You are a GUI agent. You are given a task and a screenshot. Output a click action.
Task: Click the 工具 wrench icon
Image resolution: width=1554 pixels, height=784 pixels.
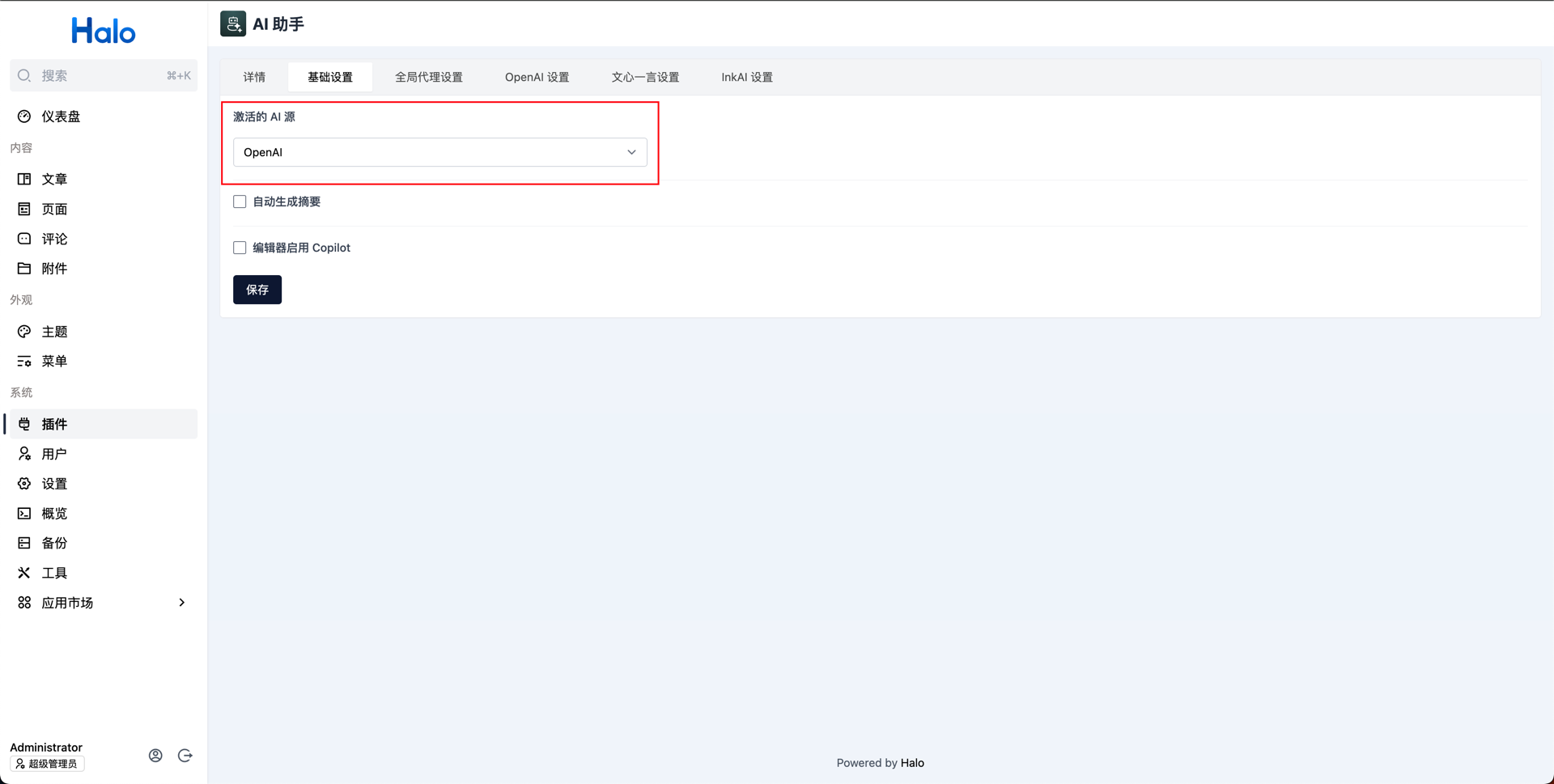pyautogui.click(x=24, y=573)
